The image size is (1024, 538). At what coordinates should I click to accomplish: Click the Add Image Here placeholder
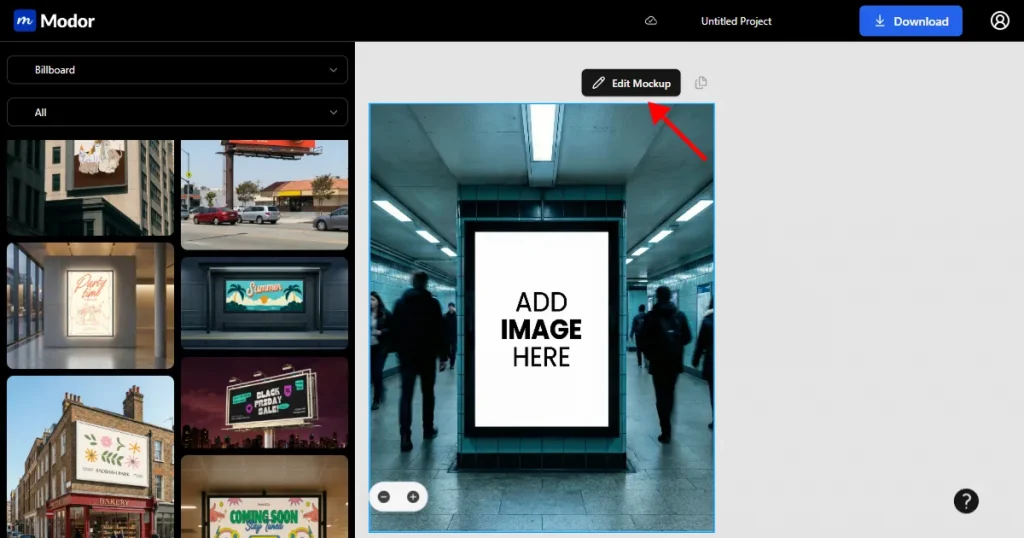point(541,329)
